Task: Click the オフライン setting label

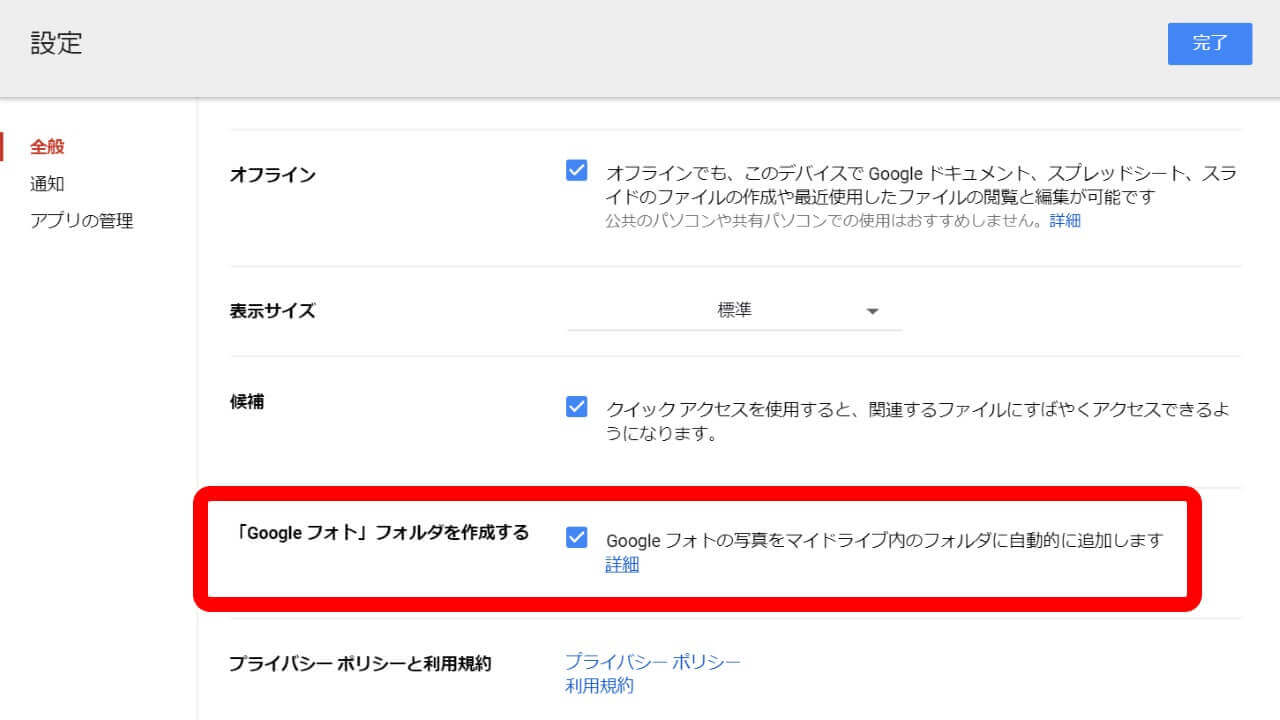Action: [272, 175]
